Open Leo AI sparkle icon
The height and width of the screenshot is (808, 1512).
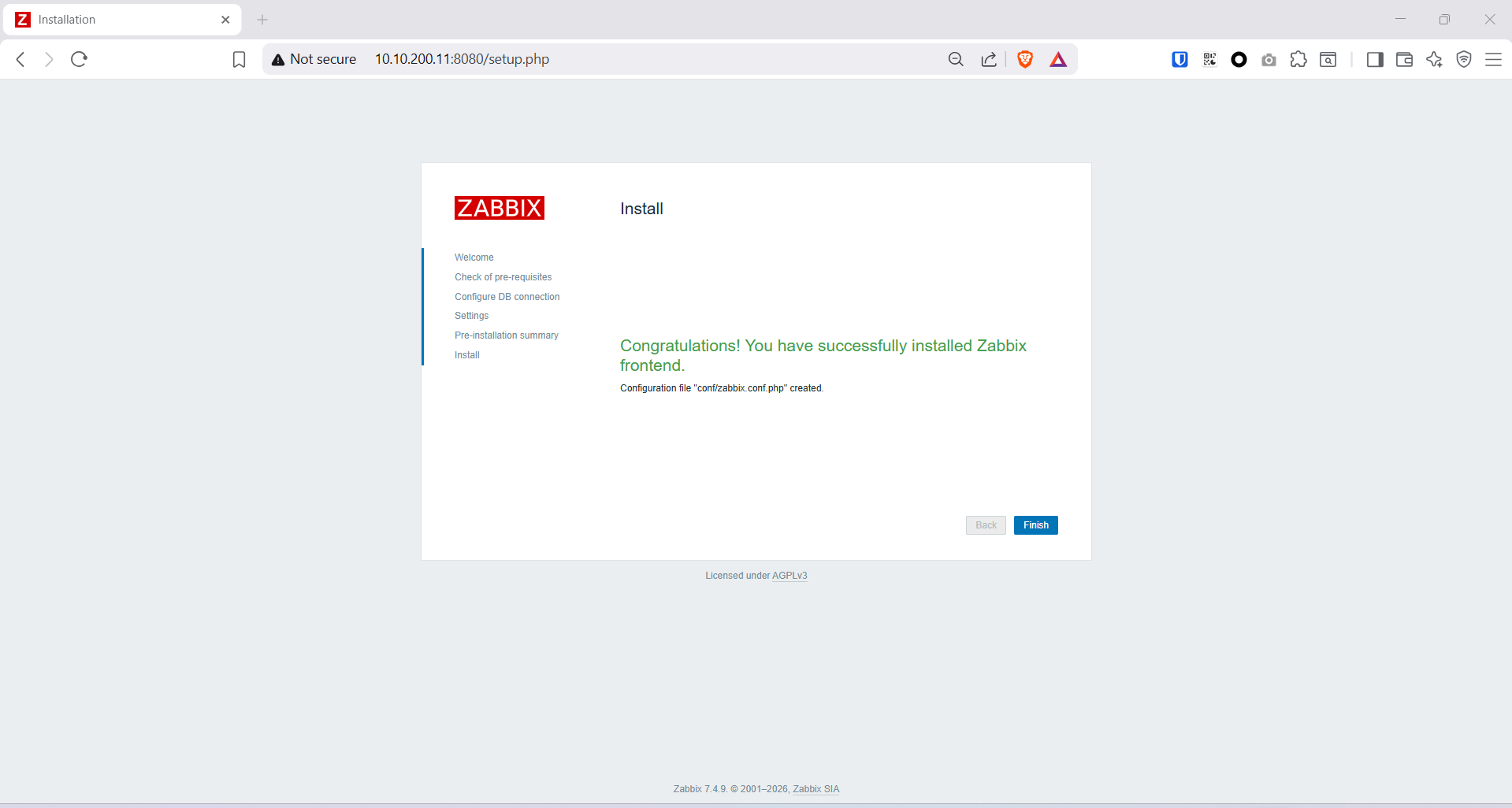(1434, 59)
